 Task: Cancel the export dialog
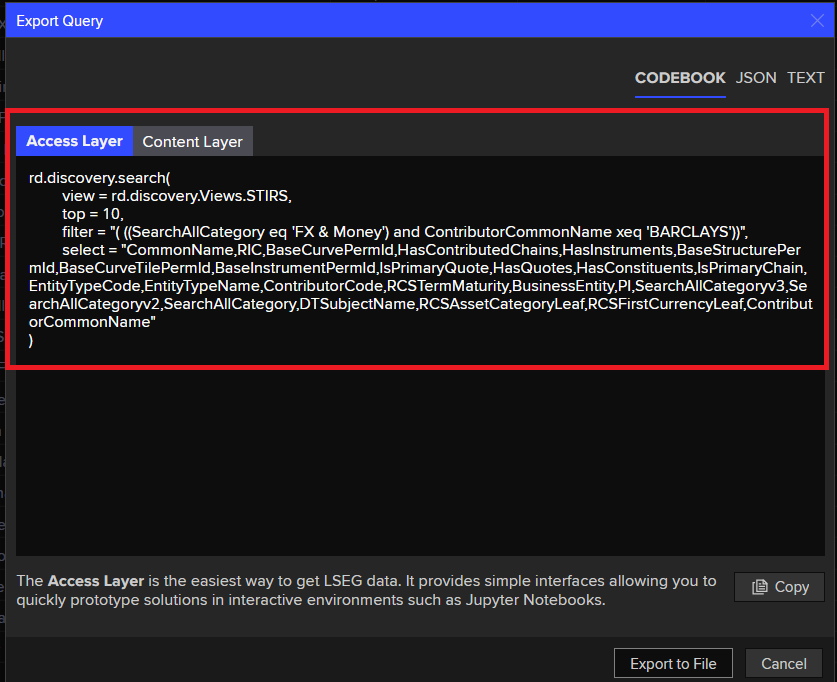click(784, 663)
